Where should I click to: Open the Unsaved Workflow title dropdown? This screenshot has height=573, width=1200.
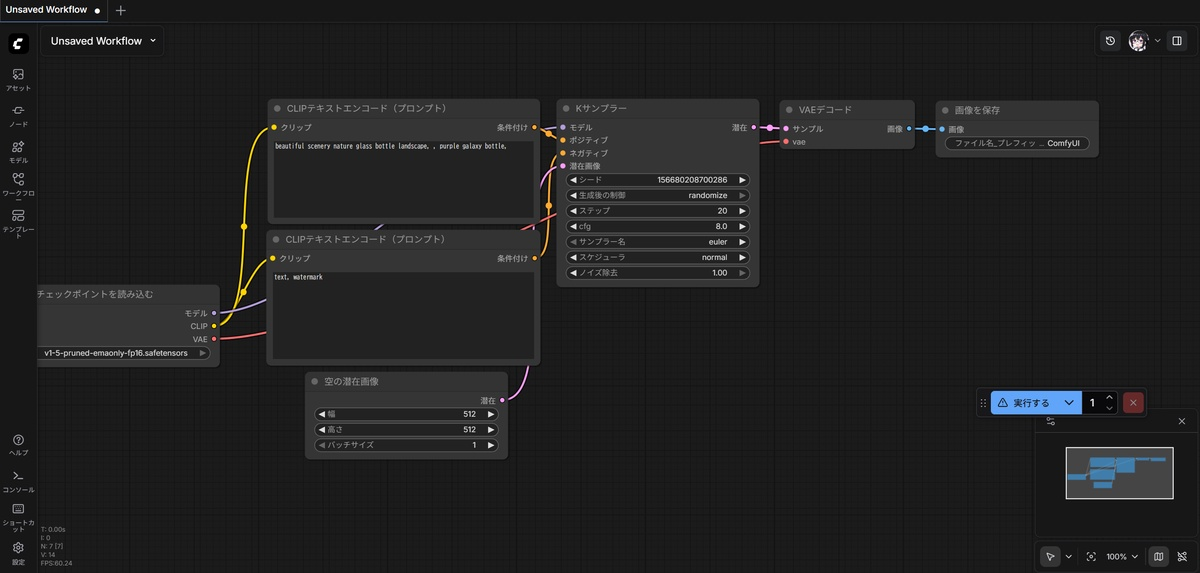pos(104,41)
